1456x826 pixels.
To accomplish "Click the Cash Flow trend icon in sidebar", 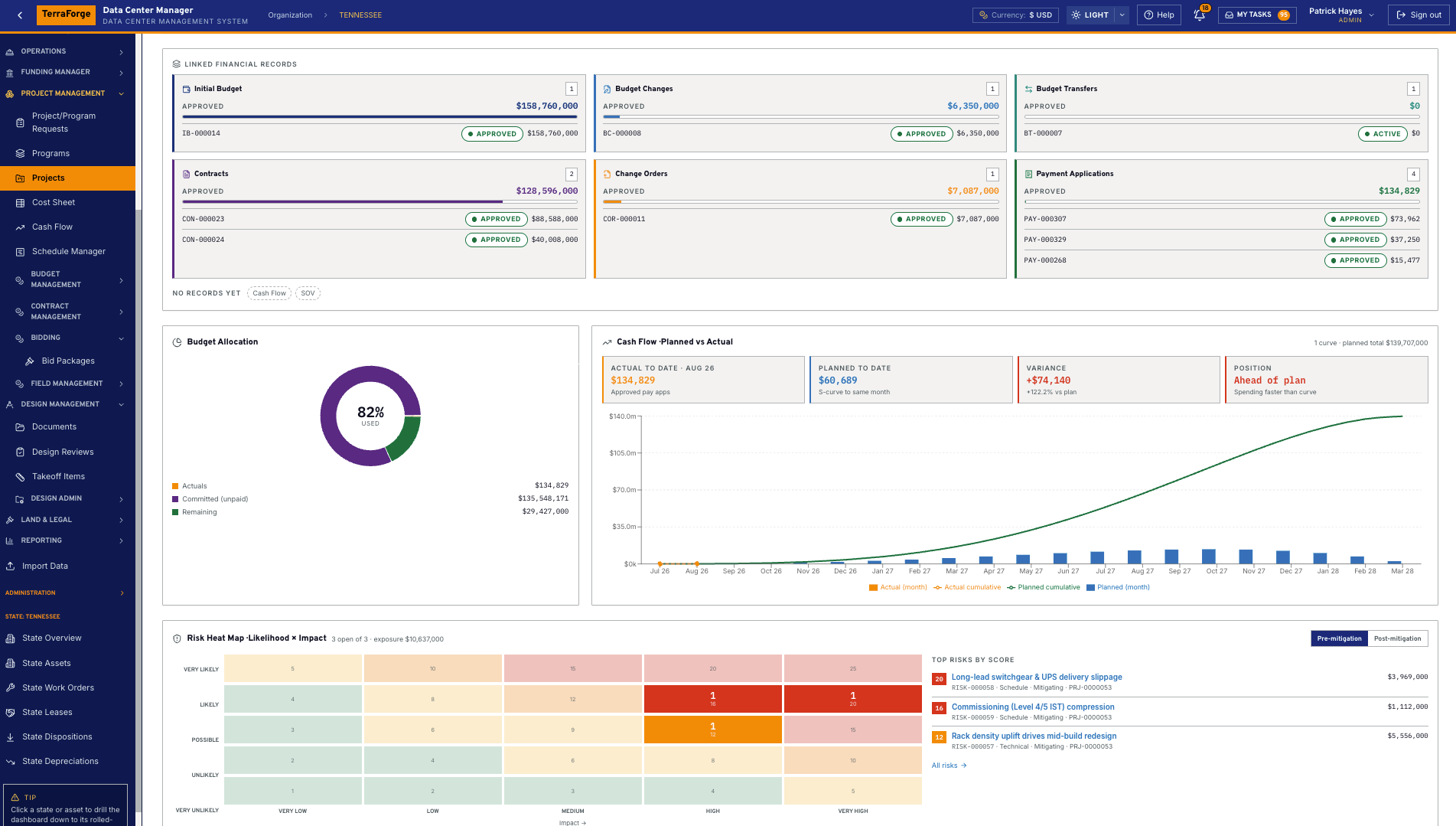I will pyautogui.click(x=20, y=227).
